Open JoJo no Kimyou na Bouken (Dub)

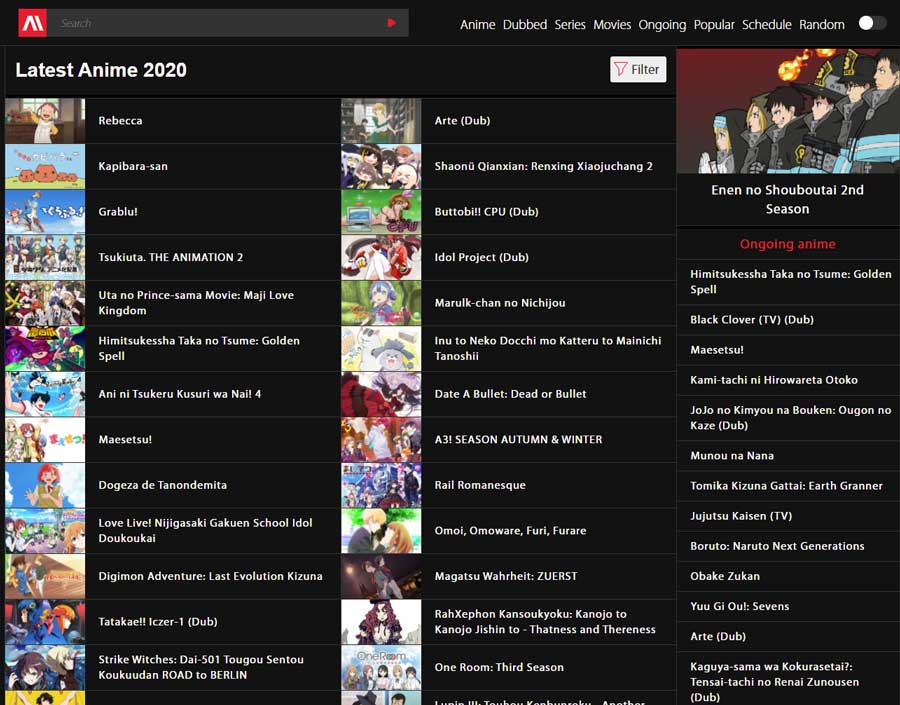coord(790,417)
